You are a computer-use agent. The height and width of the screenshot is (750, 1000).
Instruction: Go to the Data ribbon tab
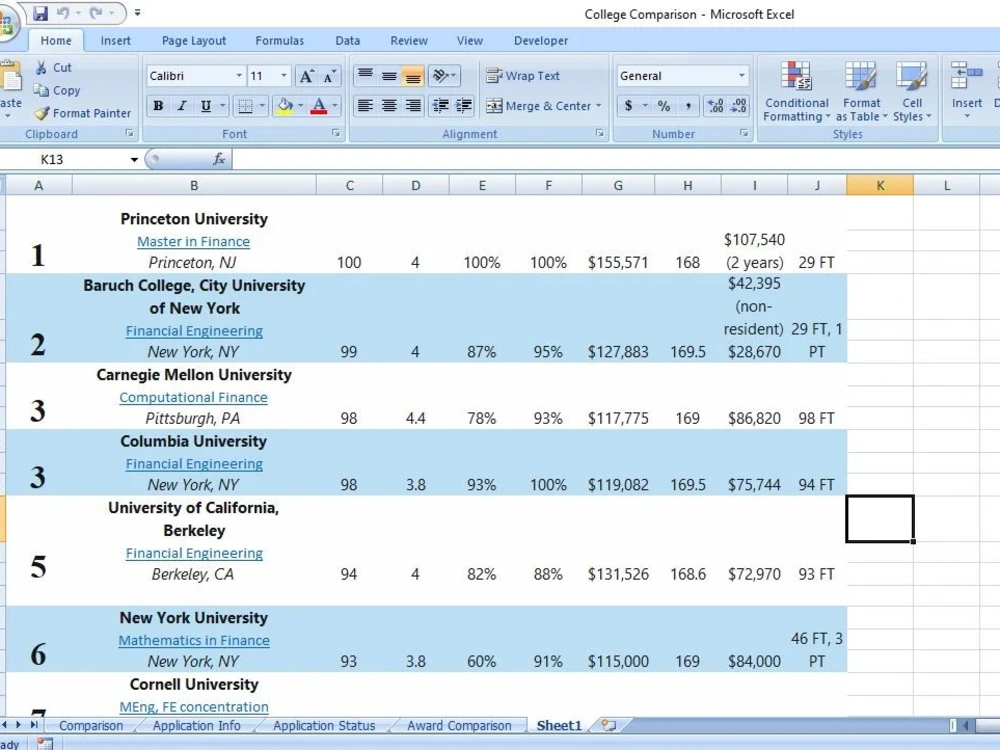click(x=348, y=41)
